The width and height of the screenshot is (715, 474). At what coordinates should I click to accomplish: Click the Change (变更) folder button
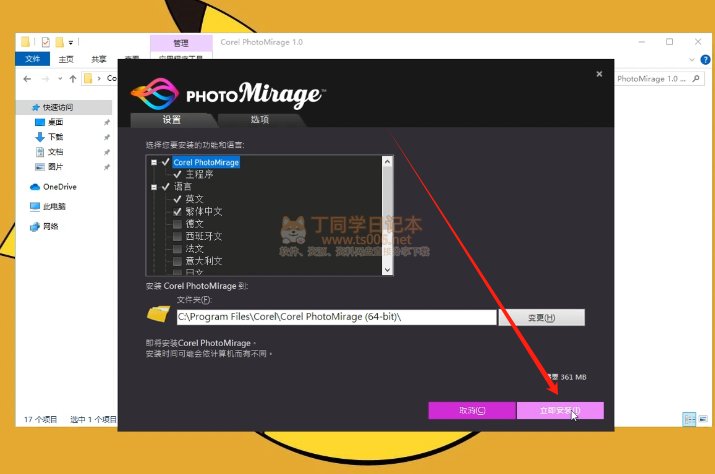(541, 318)
